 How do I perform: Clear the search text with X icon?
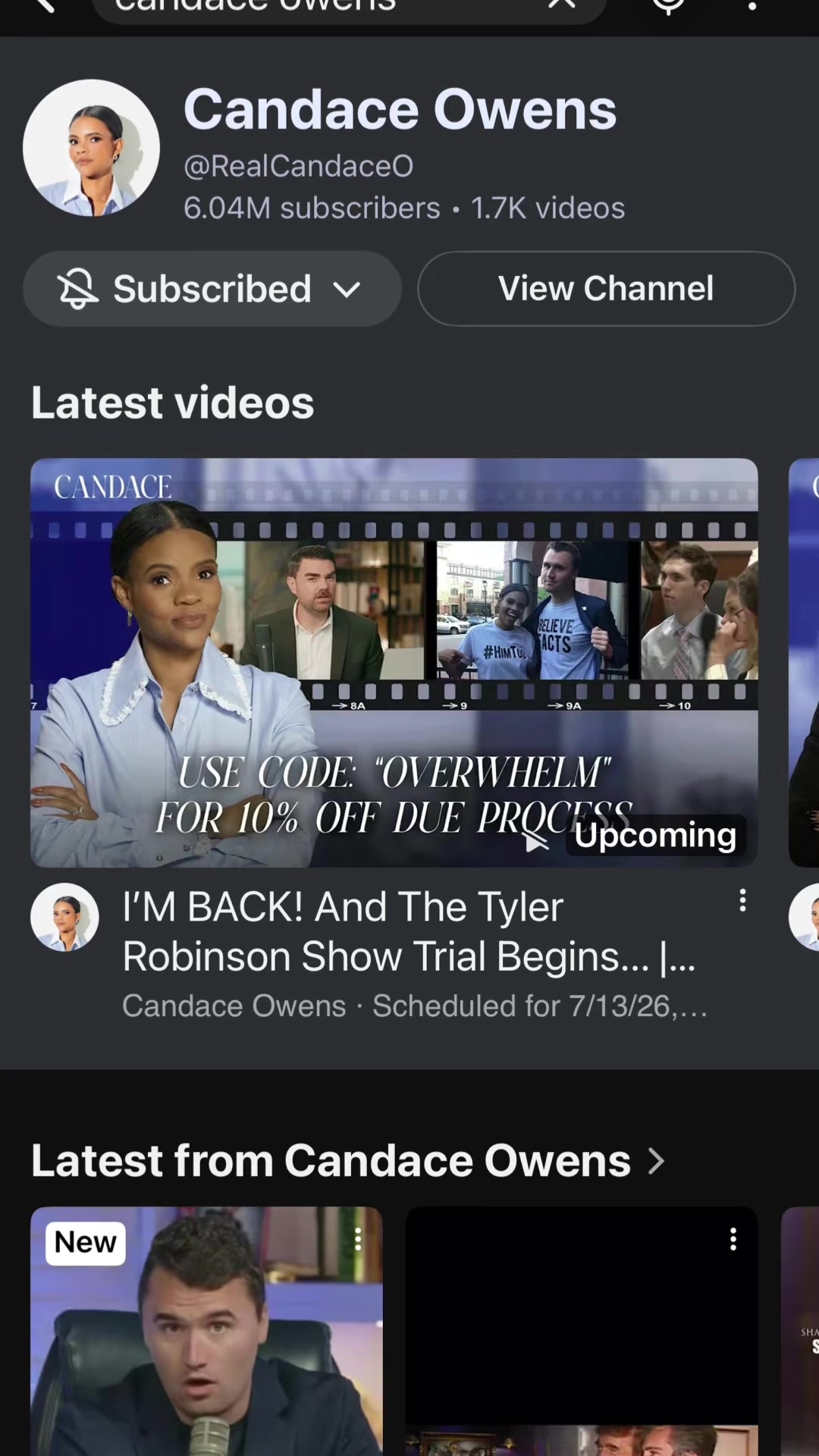[x=561, y=4]
